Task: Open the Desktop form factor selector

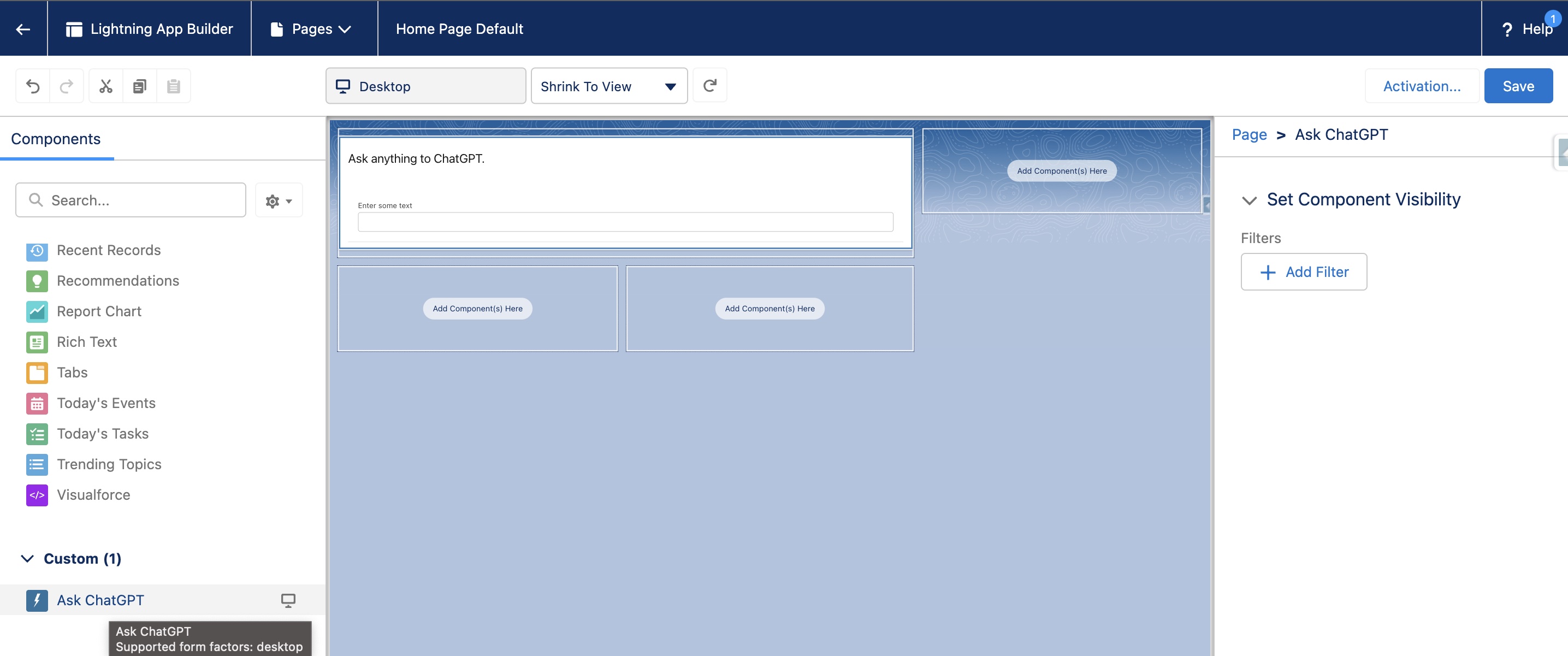Action: click(425, 86)
